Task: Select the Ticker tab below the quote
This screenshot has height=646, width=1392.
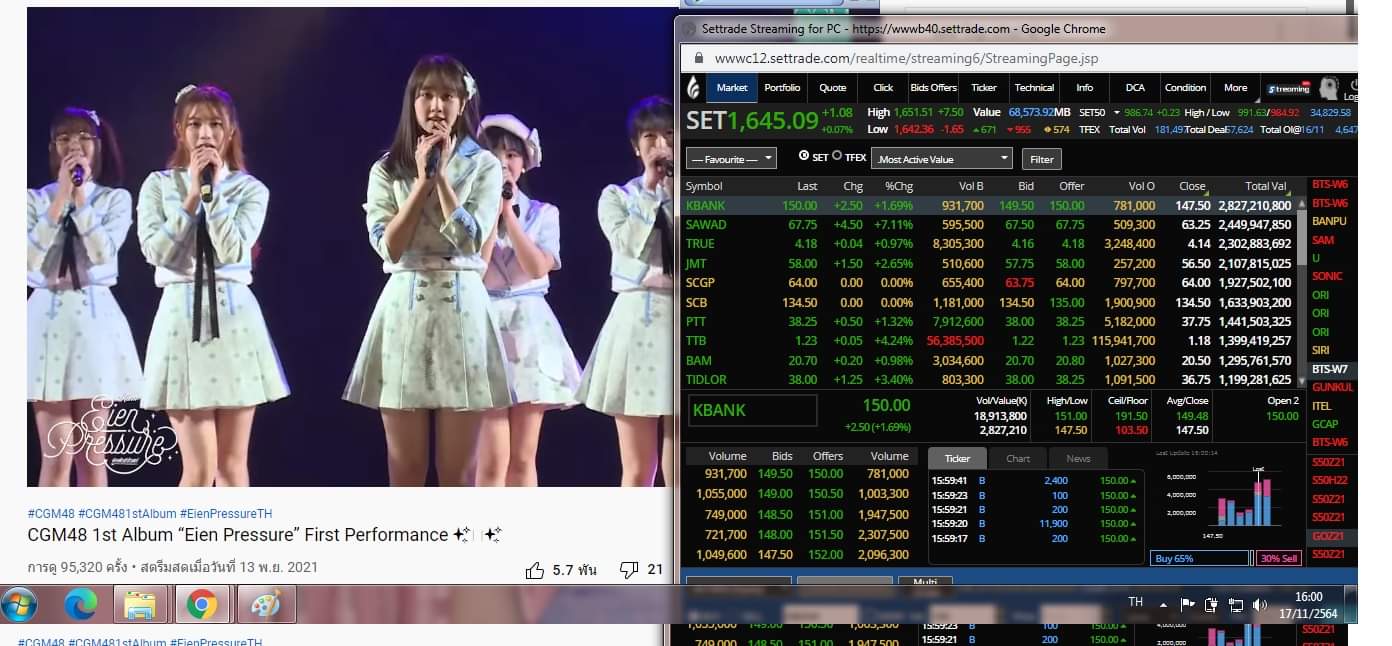Action: (x=957, y=458)
